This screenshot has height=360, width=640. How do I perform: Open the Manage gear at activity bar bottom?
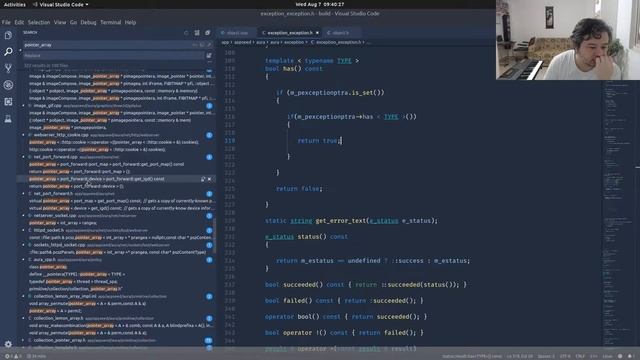point(8,344)
